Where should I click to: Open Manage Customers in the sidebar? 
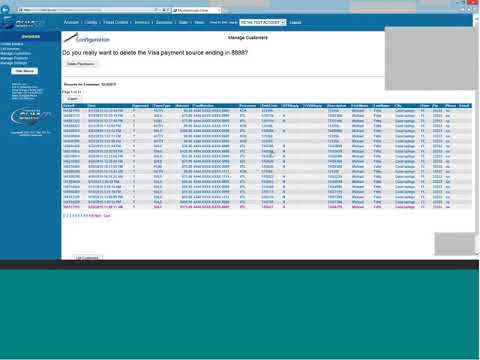pyautogui.click(x=15, y=53)
